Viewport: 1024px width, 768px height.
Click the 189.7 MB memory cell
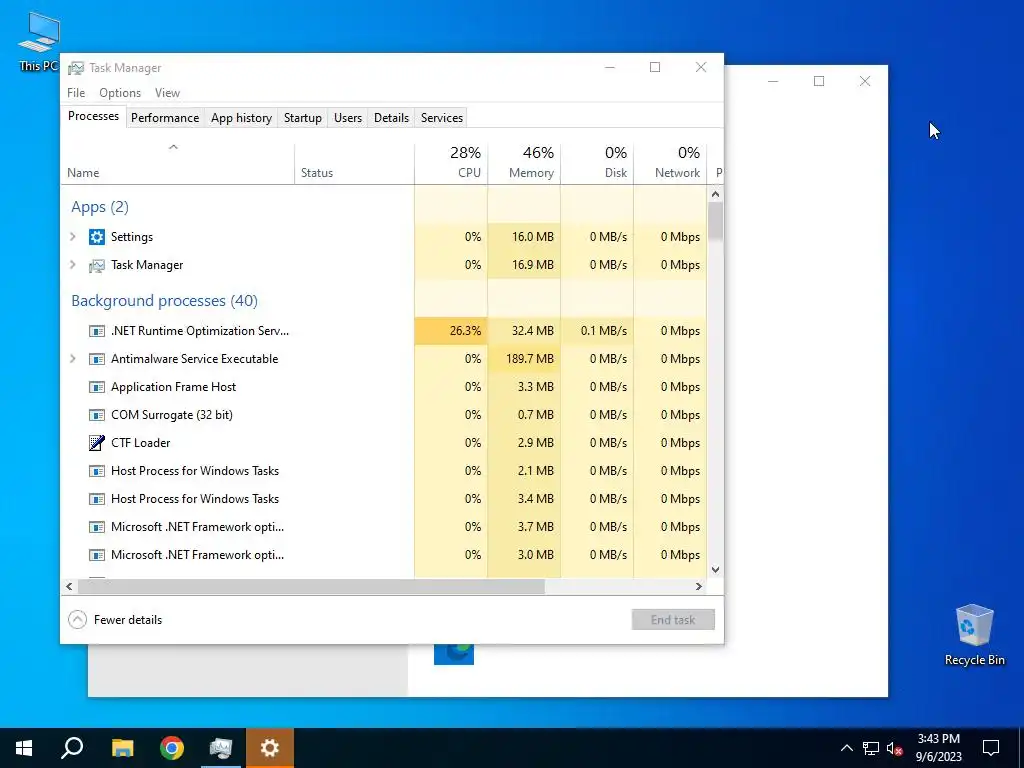[x=524, y=359]
